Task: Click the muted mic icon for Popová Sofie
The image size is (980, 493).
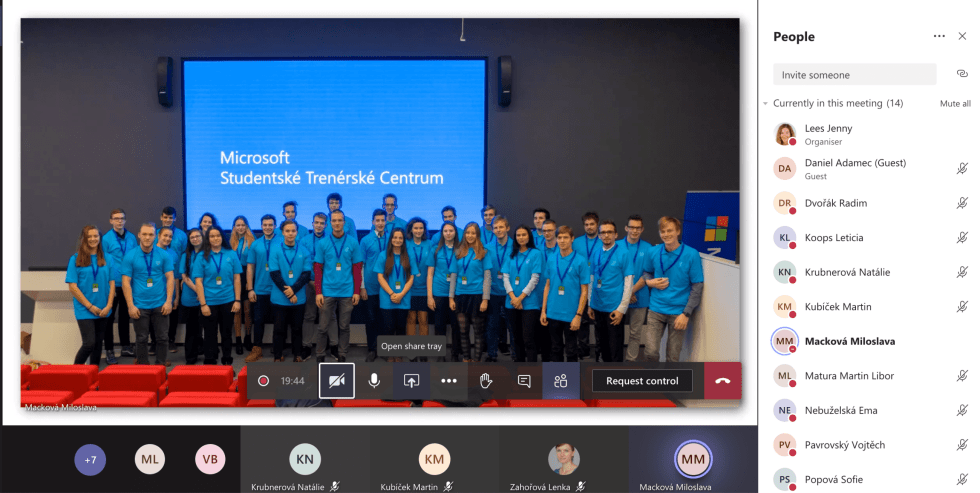Action: coord(962,479)
